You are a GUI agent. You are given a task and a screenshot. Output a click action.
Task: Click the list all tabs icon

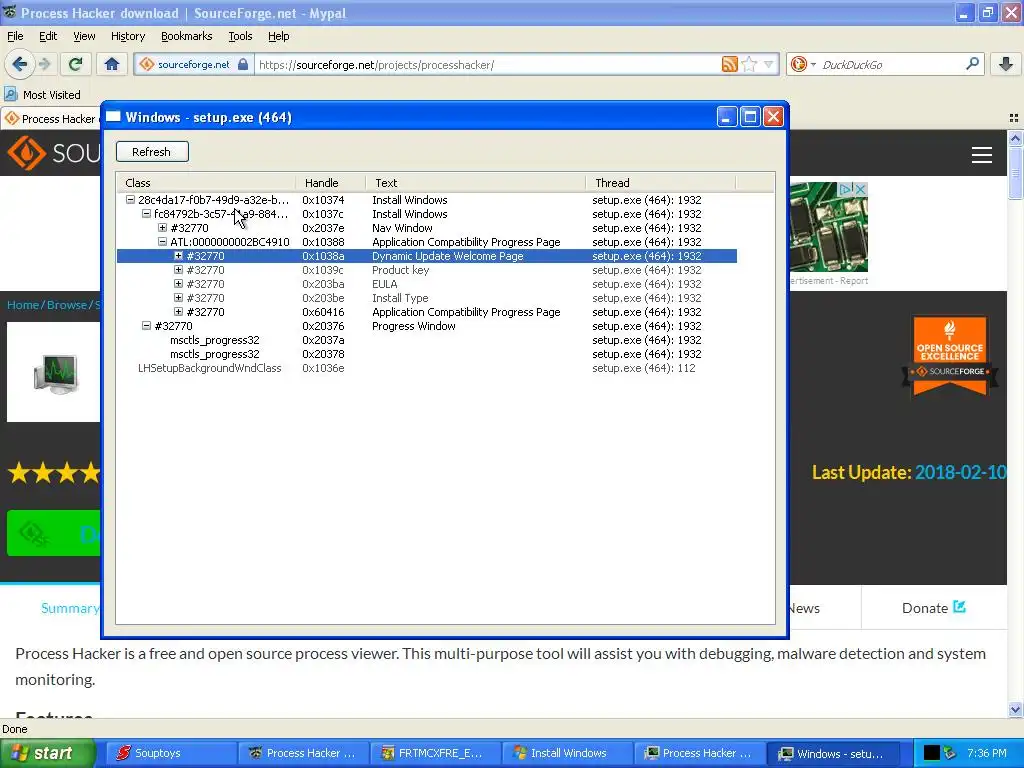(x=1014, y=118)
